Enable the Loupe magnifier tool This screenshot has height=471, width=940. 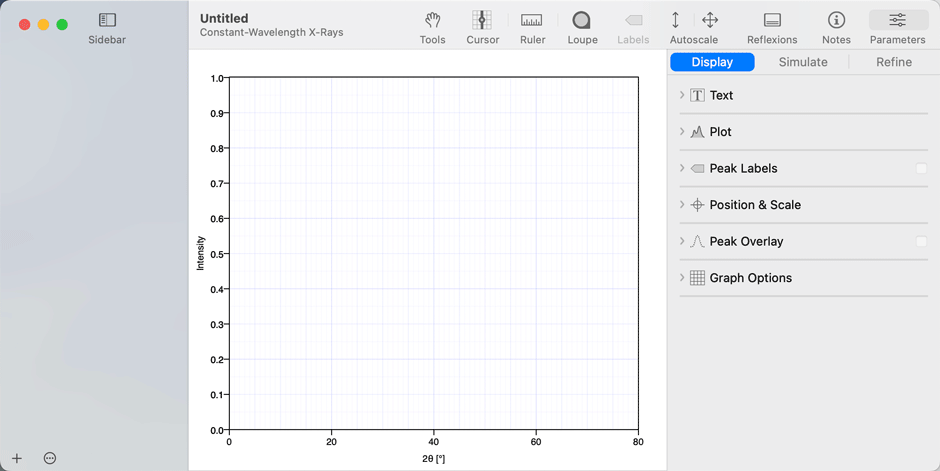581,21
